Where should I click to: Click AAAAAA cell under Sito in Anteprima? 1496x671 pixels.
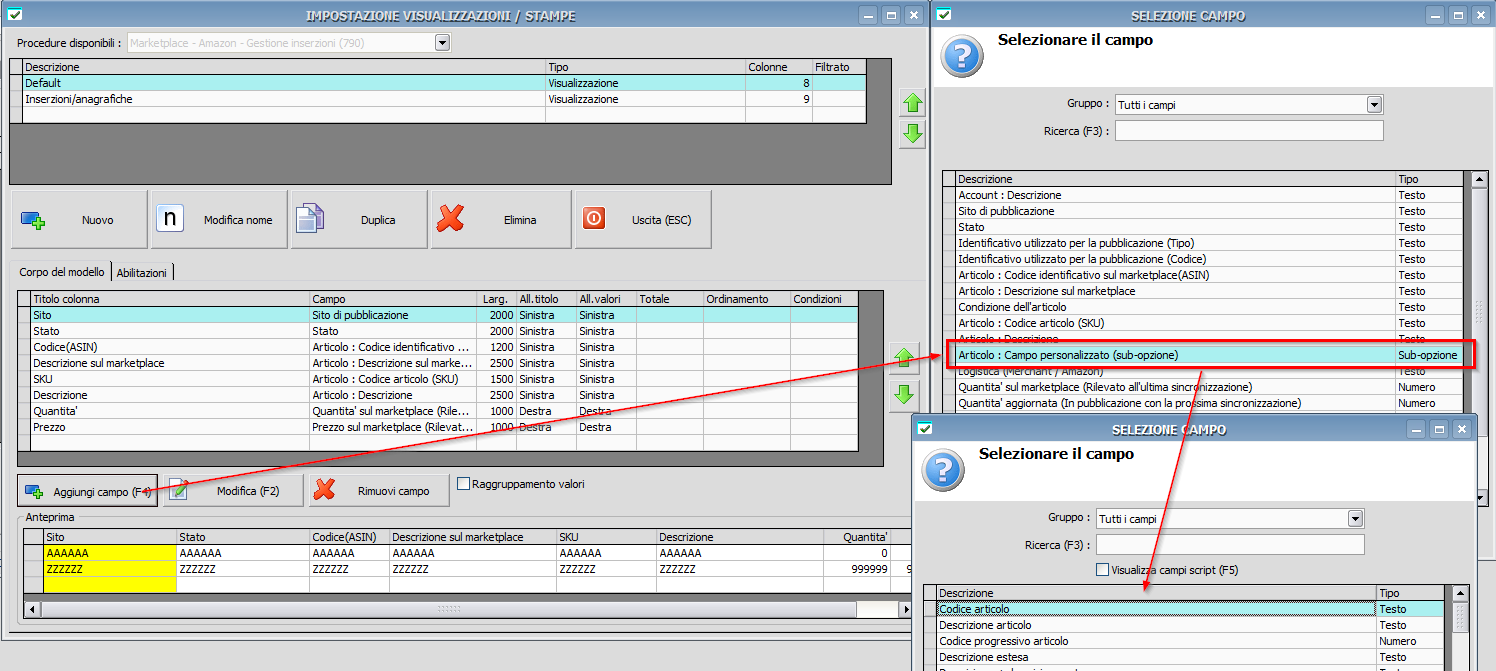click(110, 553)
